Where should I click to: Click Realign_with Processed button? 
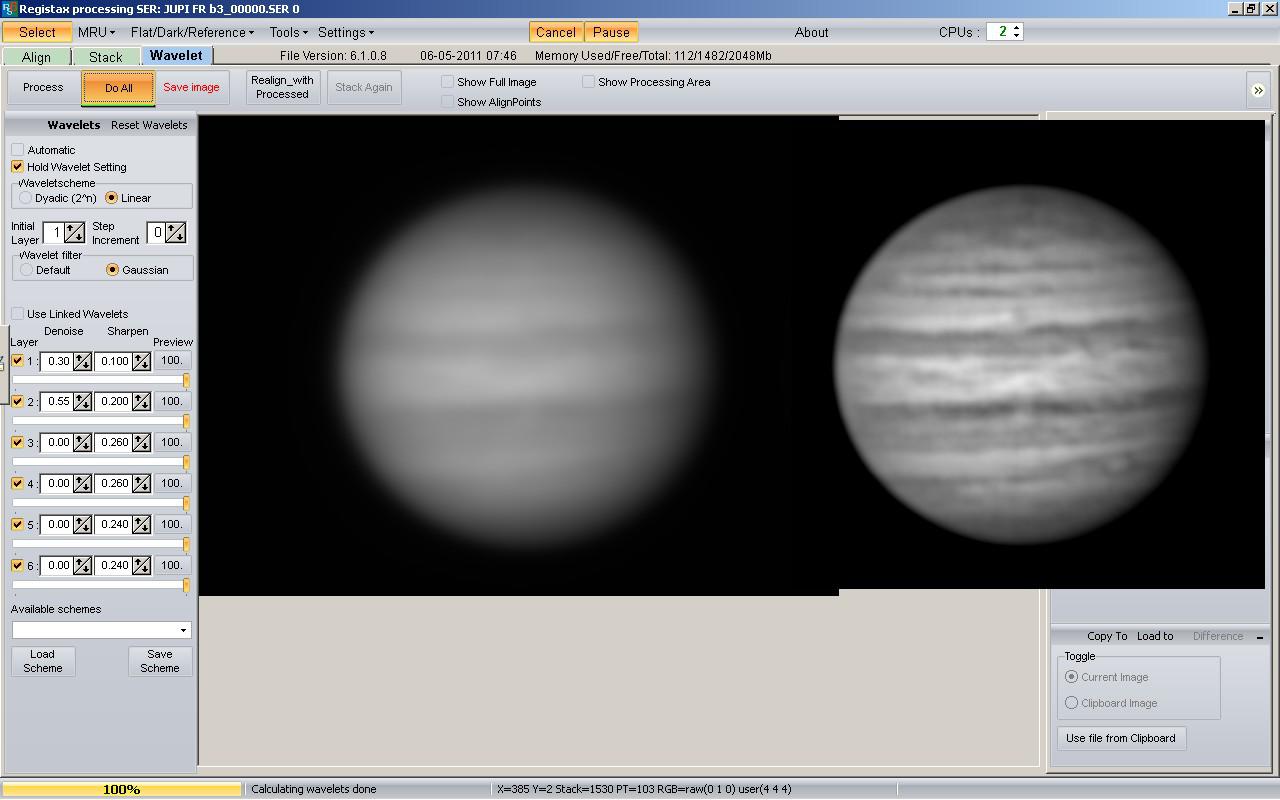[x=282, y=87]
